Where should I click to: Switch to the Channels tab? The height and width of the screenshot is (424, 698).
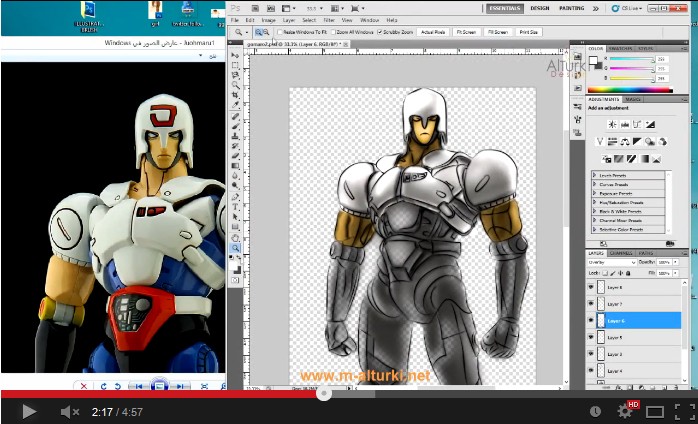[621, 253]
